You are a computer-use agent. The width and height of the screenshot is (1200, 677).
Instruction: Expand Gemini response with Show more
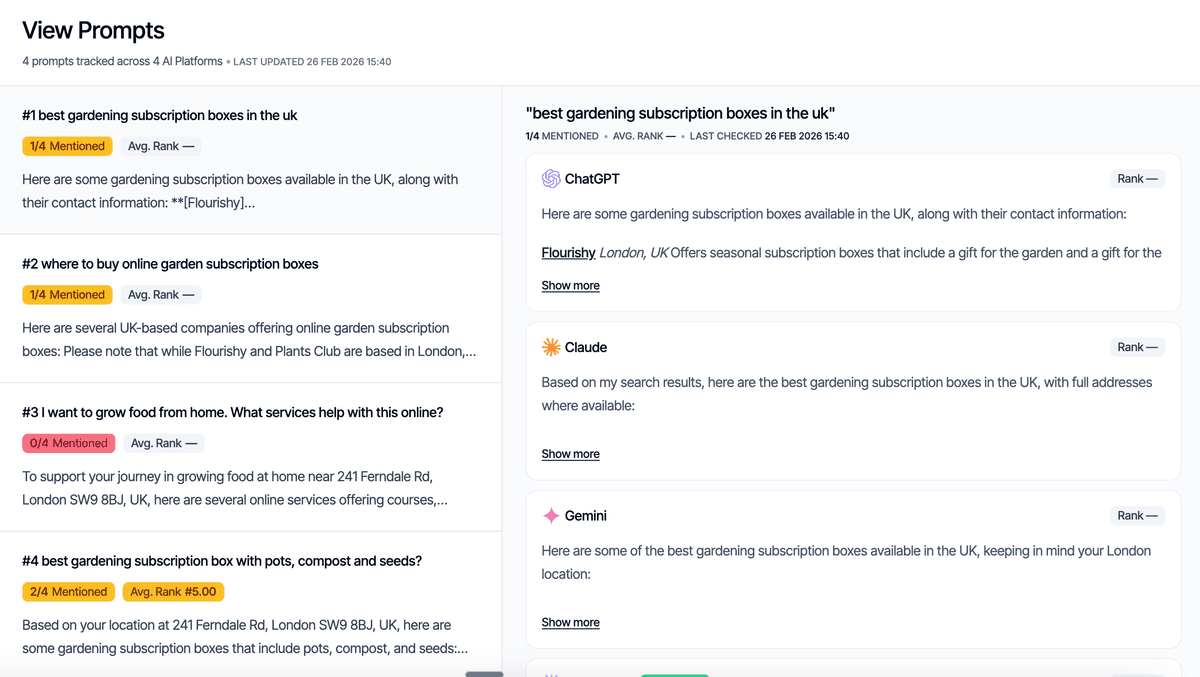pos(570,623)
